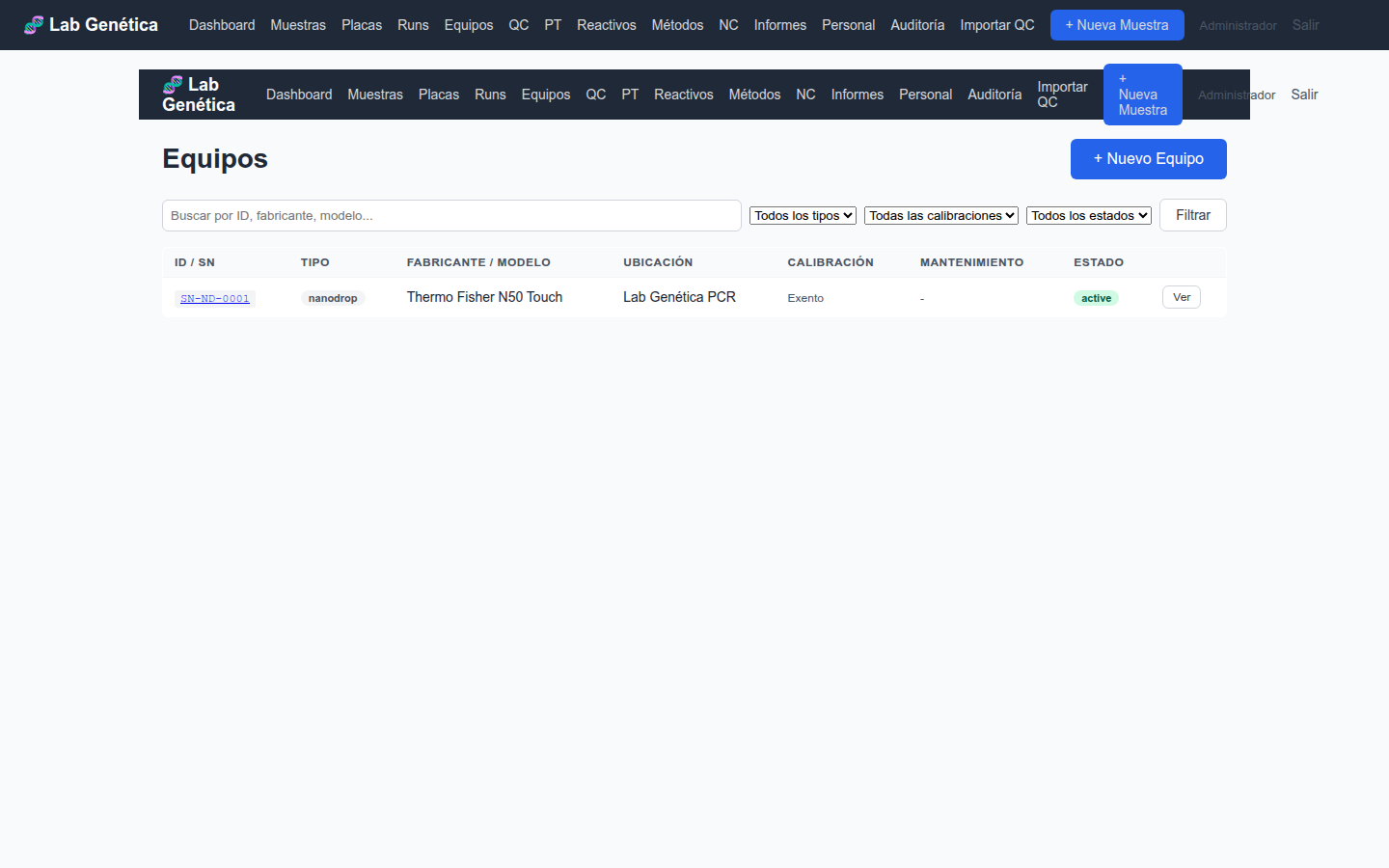
Task: Open QC in the inner navbar
Action: click(x=596, y=95)
